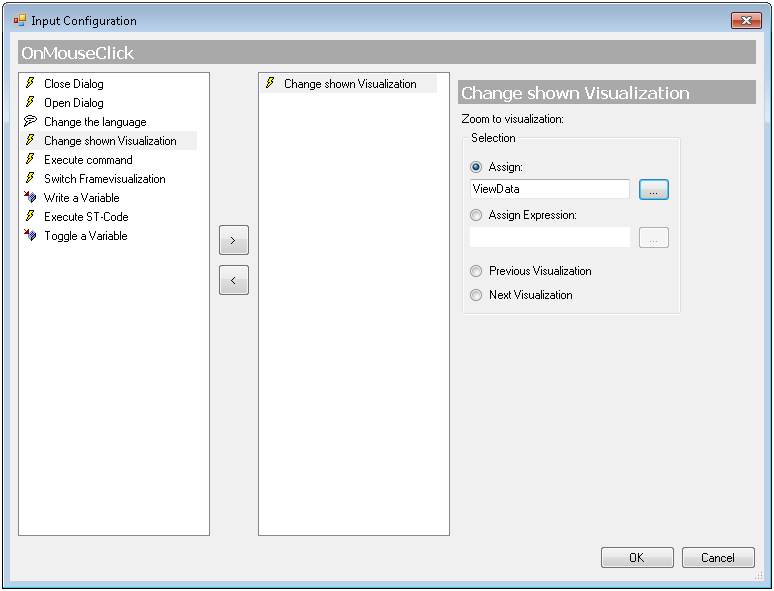The image size is (774, 591).
Task: Click the lightning icon beside Open Dialog
Action: (x=30, y=102)
